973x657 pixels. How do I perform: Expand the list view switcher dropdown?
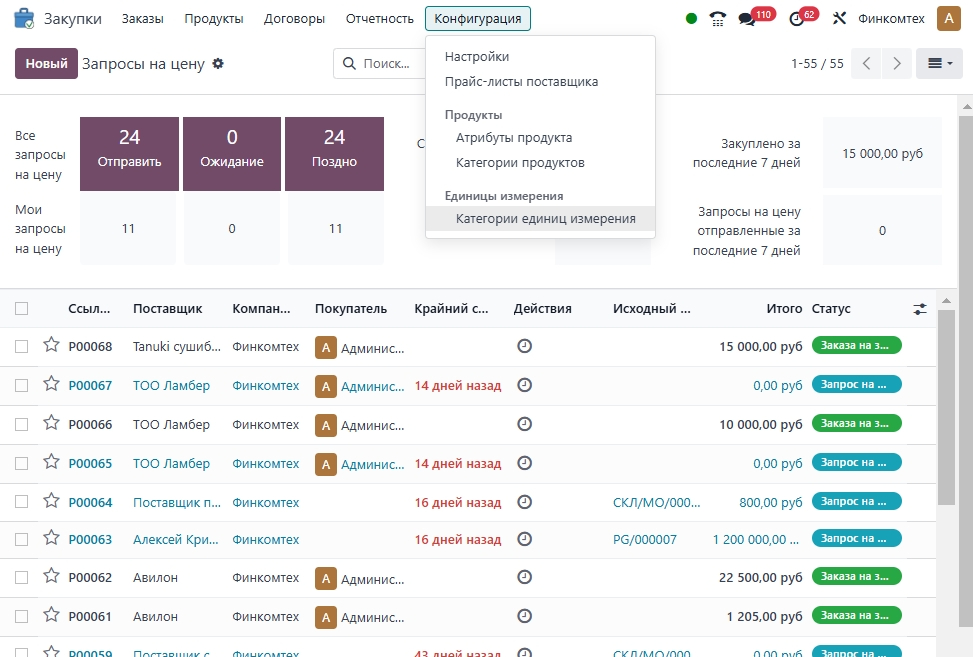939,64
